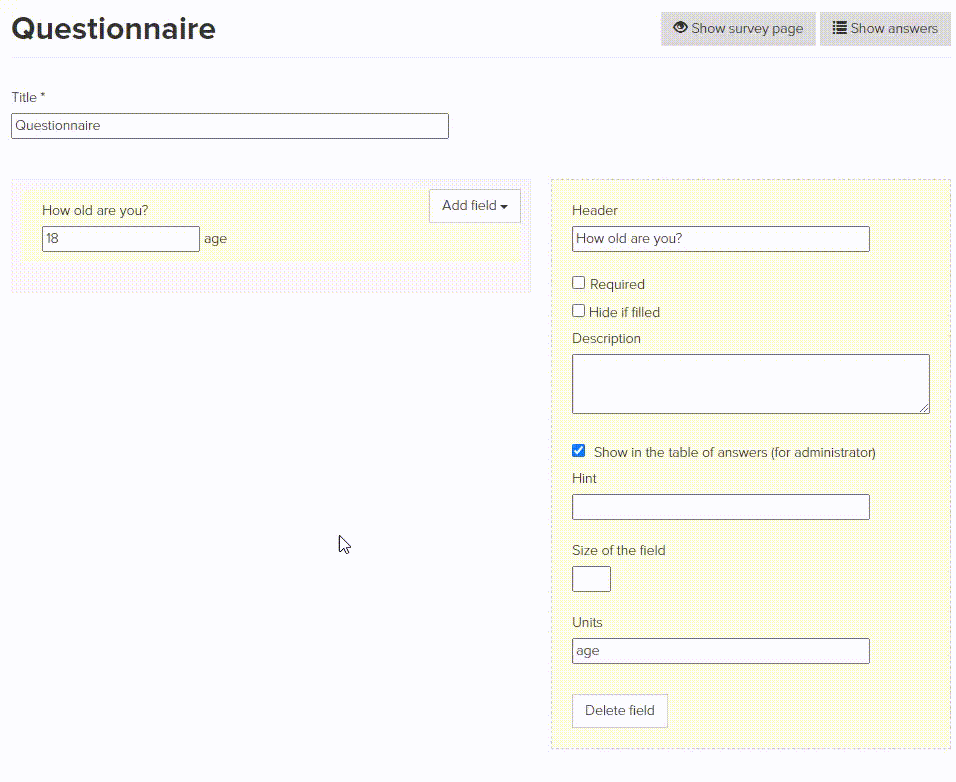Image resolution: width=956 pixels, height=782 pixels.
Task: Select the How old are you? question label
Action: pyautogui.click(x=95, y=211)
